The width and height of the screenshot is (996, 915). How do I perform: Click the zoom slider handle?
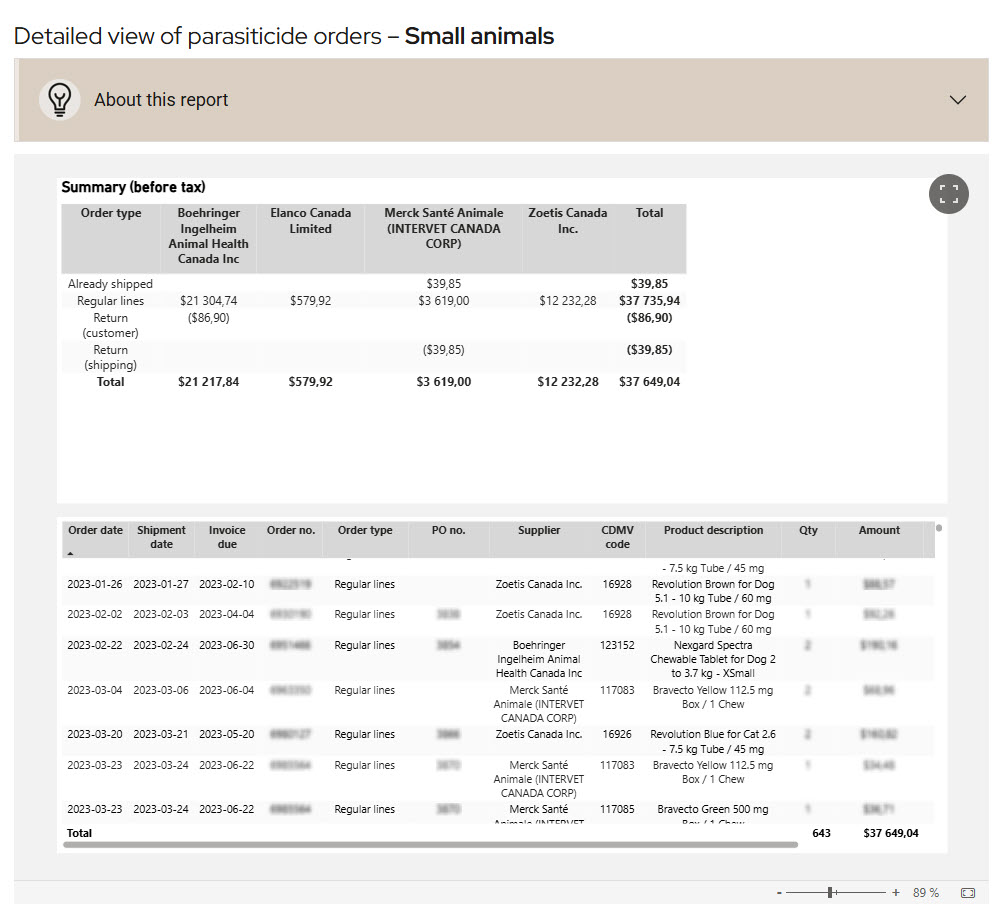click(832, 892)
